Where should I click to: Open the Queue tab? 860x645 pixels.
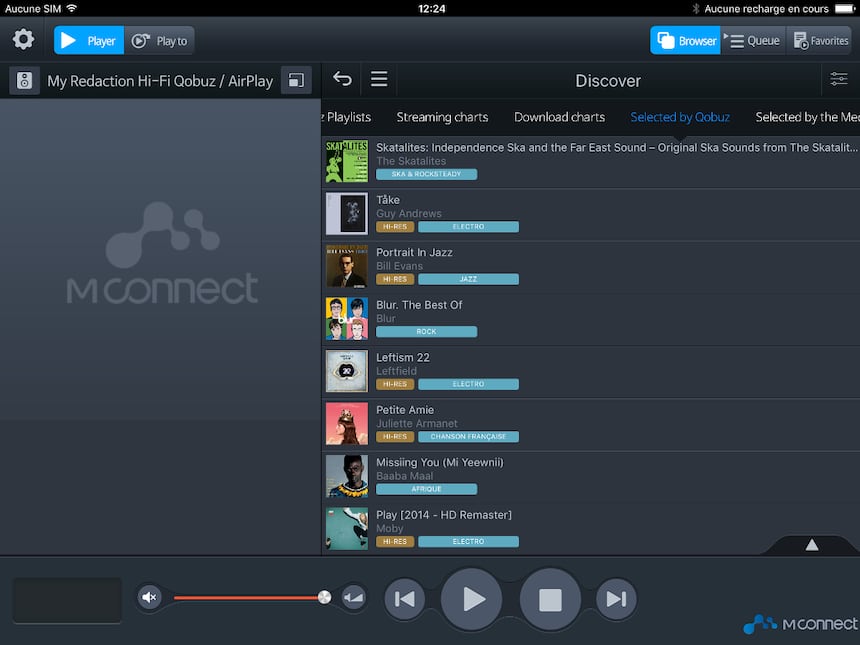pos(754,41)
